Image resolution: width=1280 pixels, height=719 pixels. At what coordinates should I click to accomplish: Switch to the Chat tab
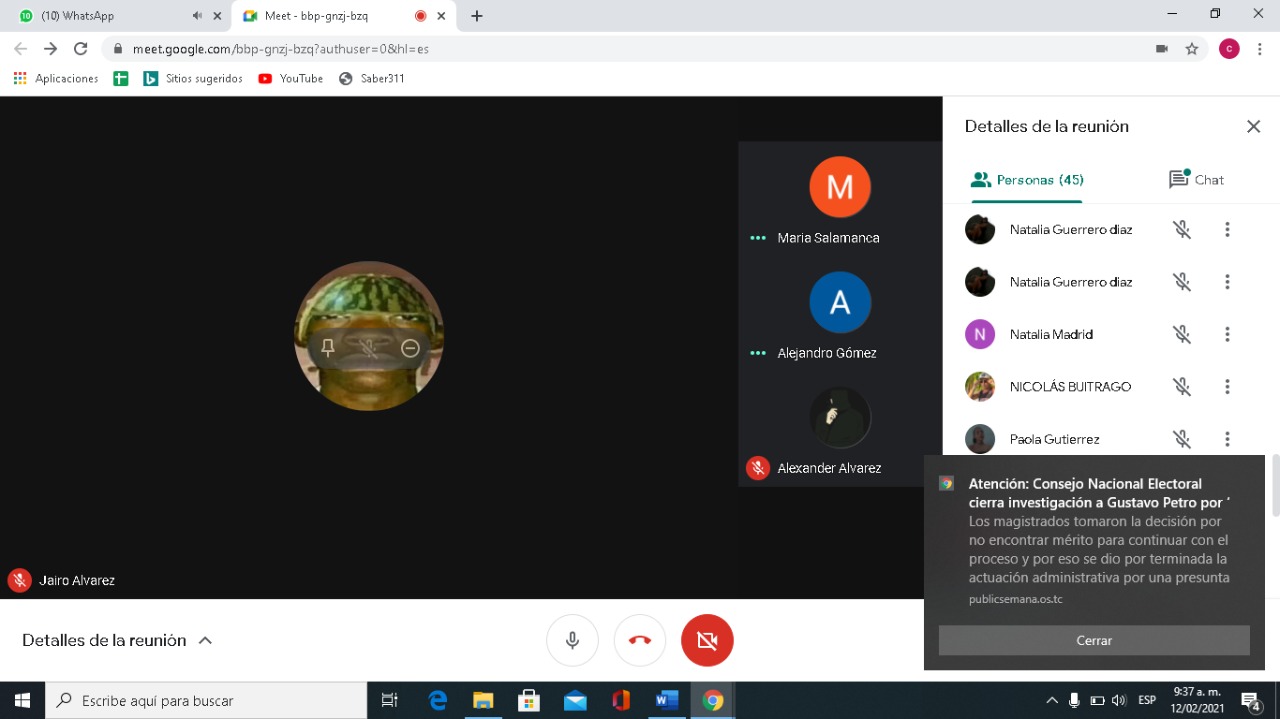pos(1196,180)
